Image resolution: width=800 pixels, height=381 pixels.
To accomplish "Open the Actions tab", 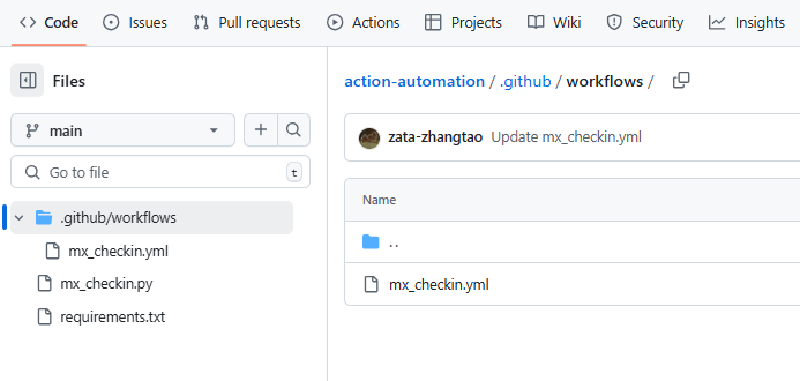I will (363, 23).
